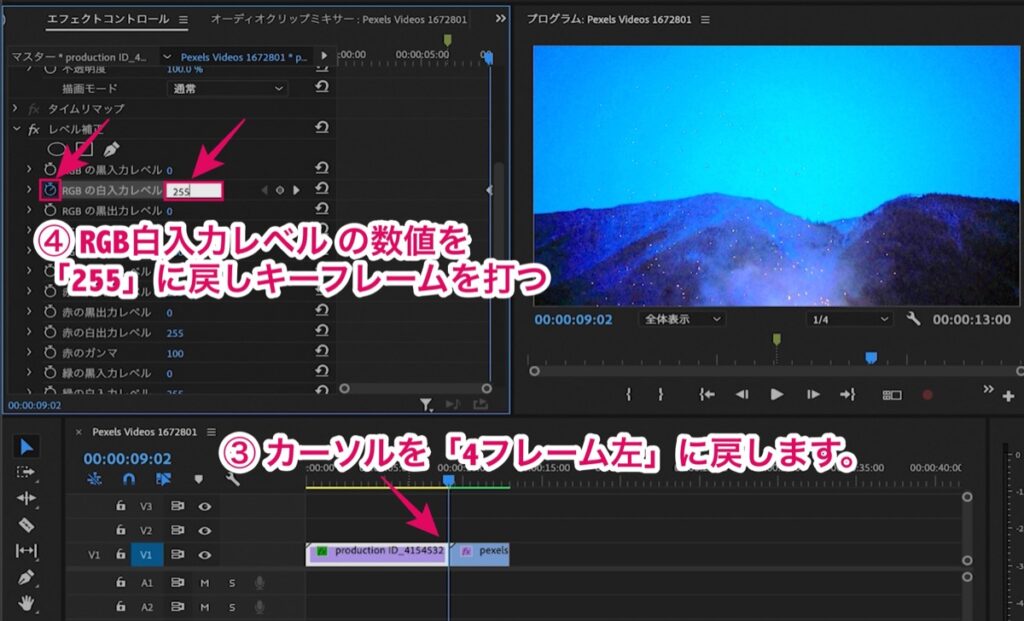The image size is (1024, 621).
Task: Reset RGB の白入力レベル parameter
Action: tap(321, 189)
